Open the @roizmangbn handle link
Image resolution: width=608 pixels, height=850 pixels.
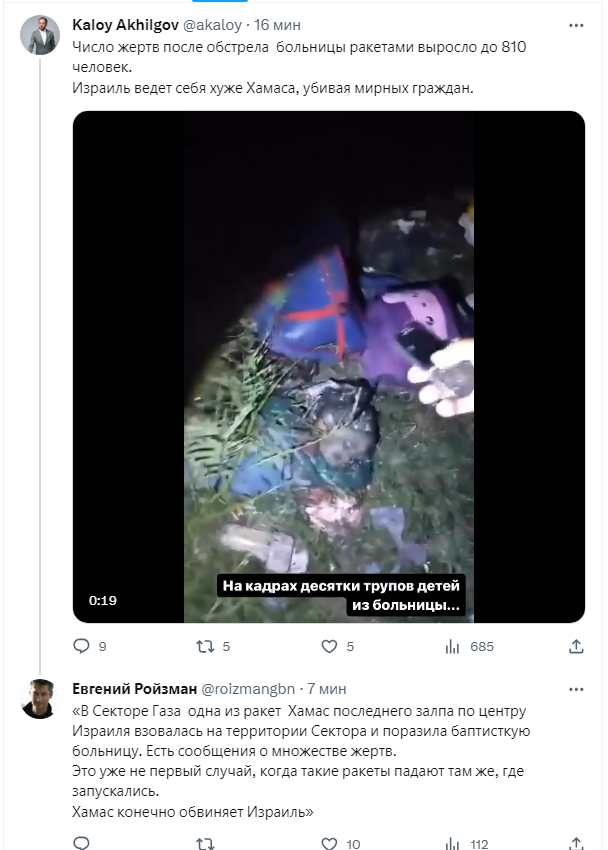(250, 688)
